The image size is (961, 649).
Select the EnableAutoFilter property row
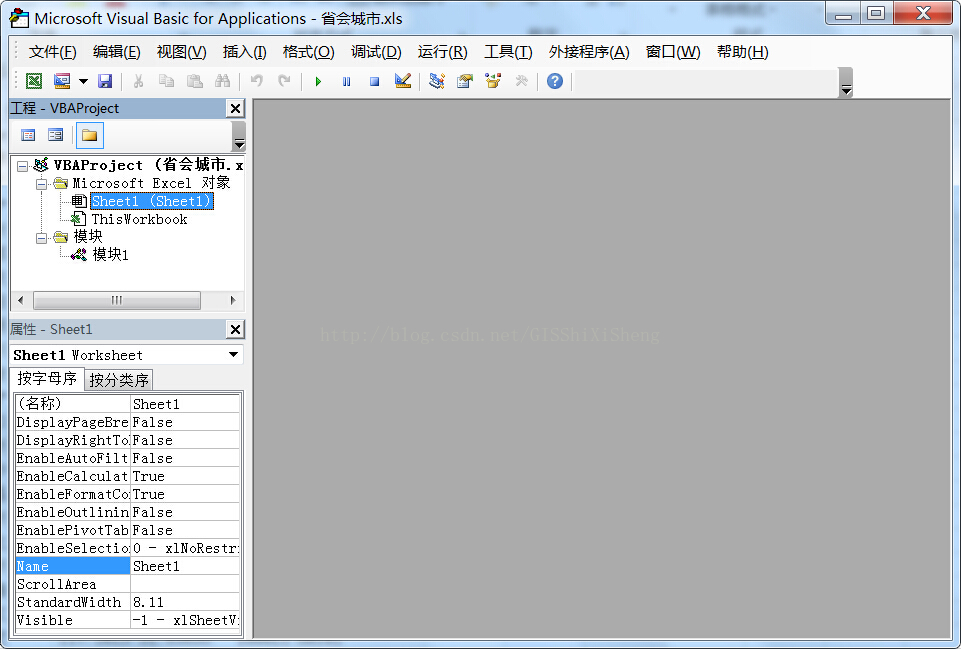pos(127,458)
